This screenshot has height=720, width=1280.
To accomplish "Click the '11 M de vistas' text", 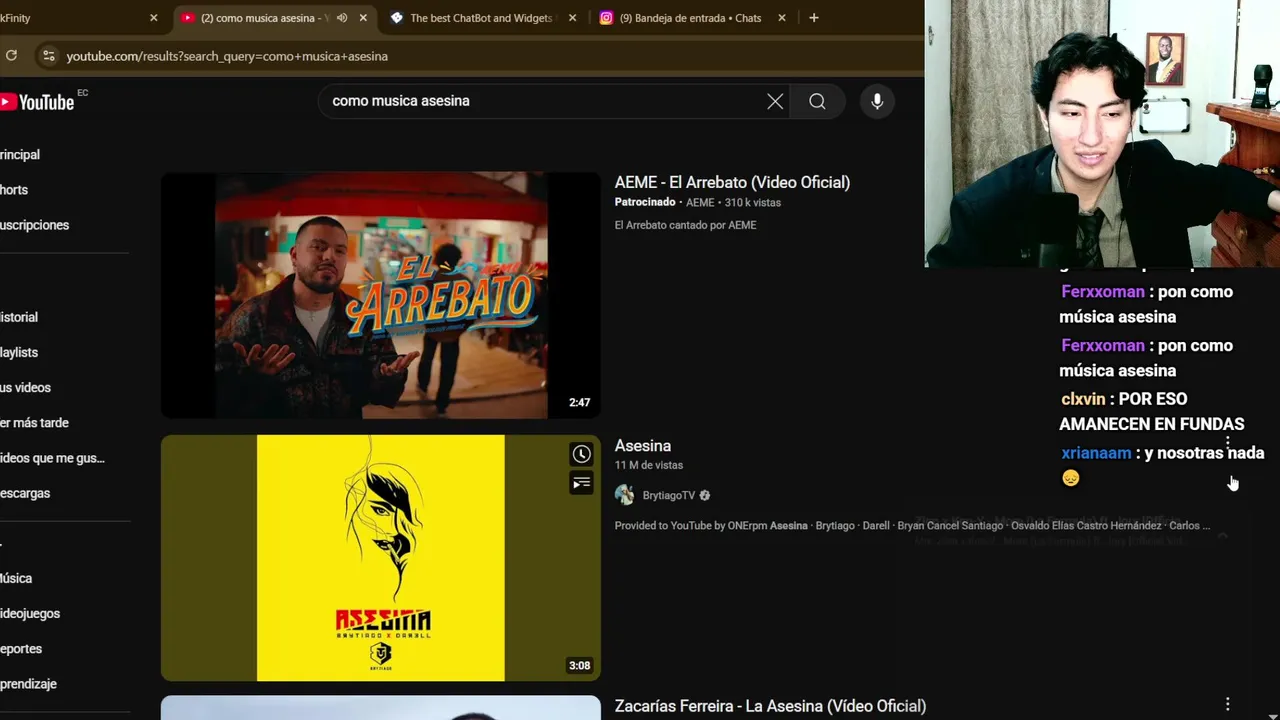I will tap(649, 465).
